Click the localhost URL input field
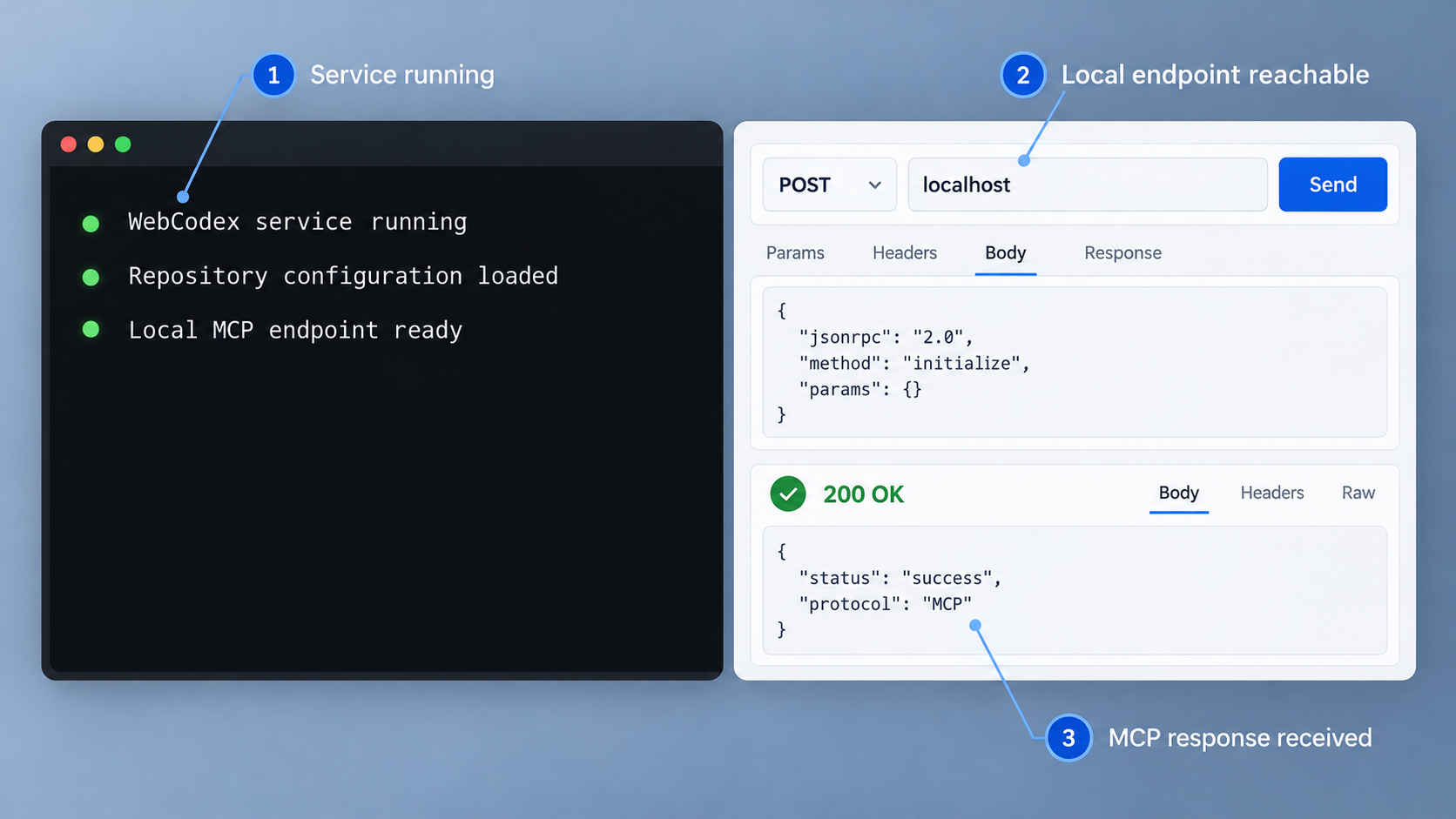1456x819 pixels. click(x=1088, y=185)
